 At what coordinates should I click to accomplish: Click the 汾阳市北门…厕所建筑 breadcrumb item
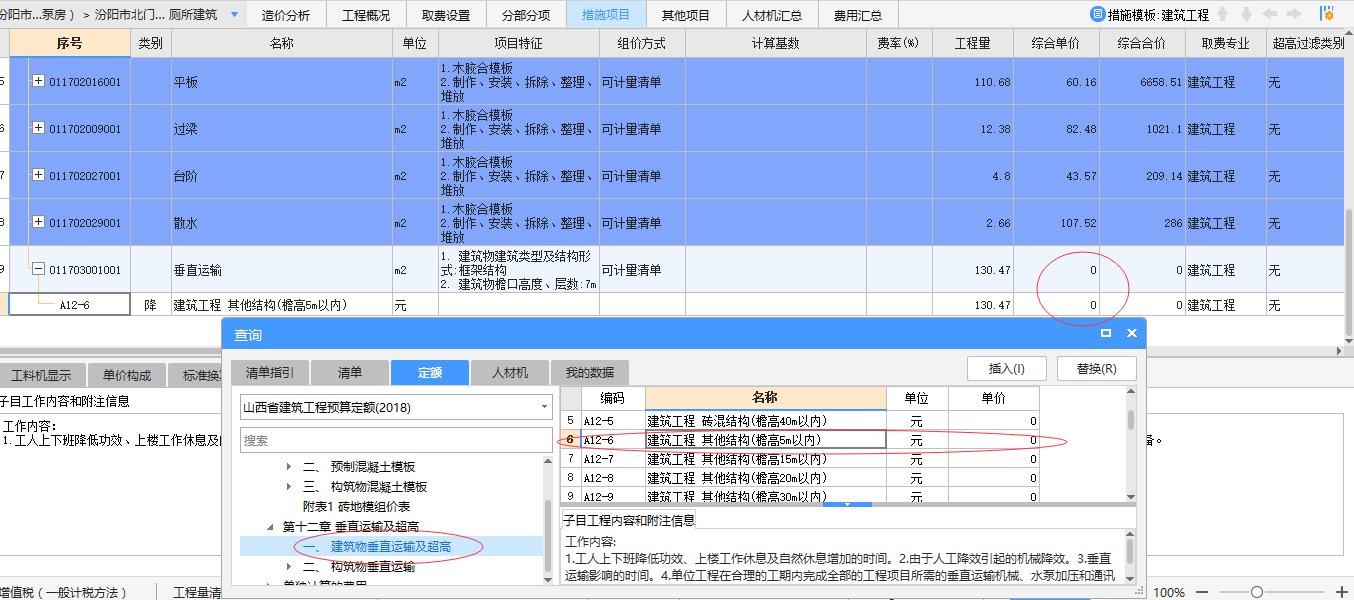click(156, 15)
